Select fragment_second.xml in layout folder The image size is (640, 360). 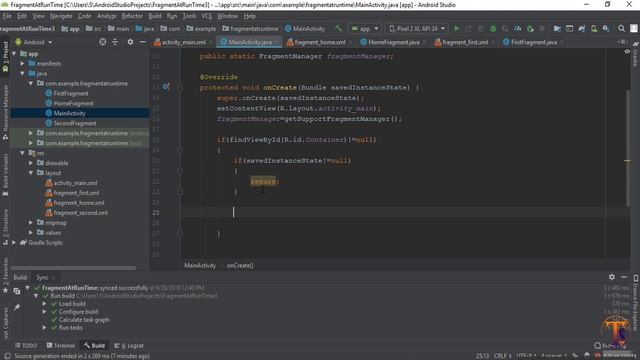(x=80, y=213)
